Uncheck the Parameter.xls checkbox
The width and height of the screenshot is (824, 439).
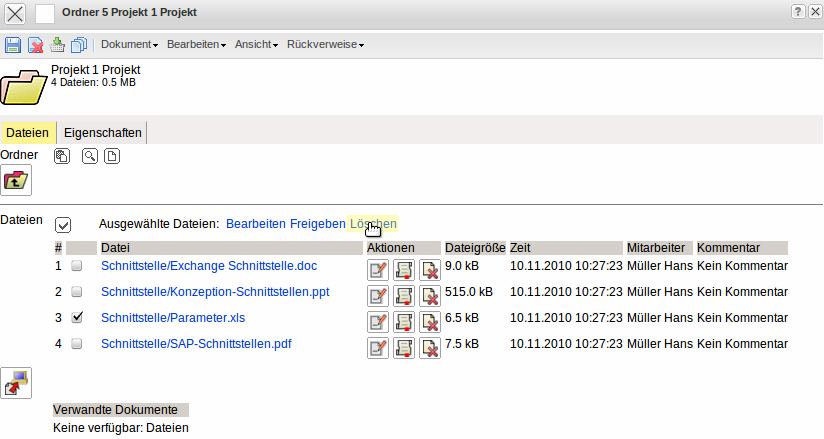(77, 318)
